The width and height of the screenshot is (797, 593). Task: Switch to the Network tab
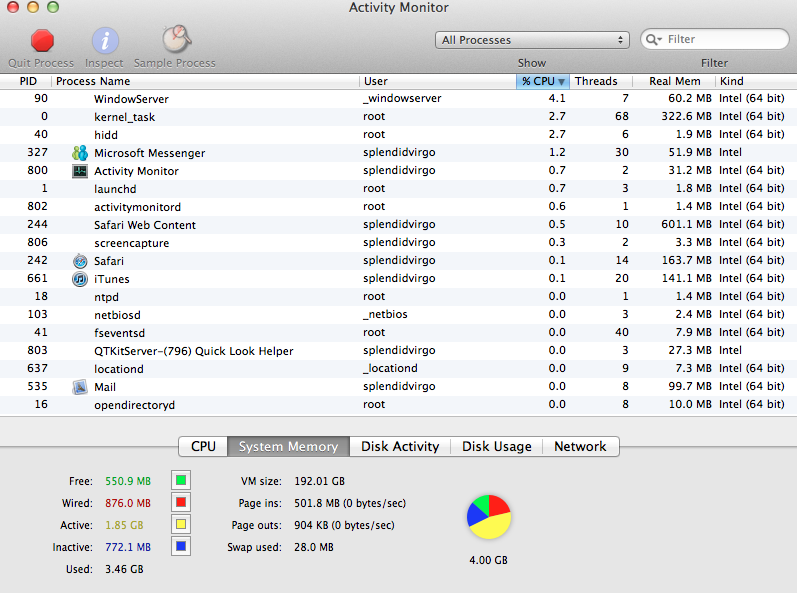[x=580, y=446]
